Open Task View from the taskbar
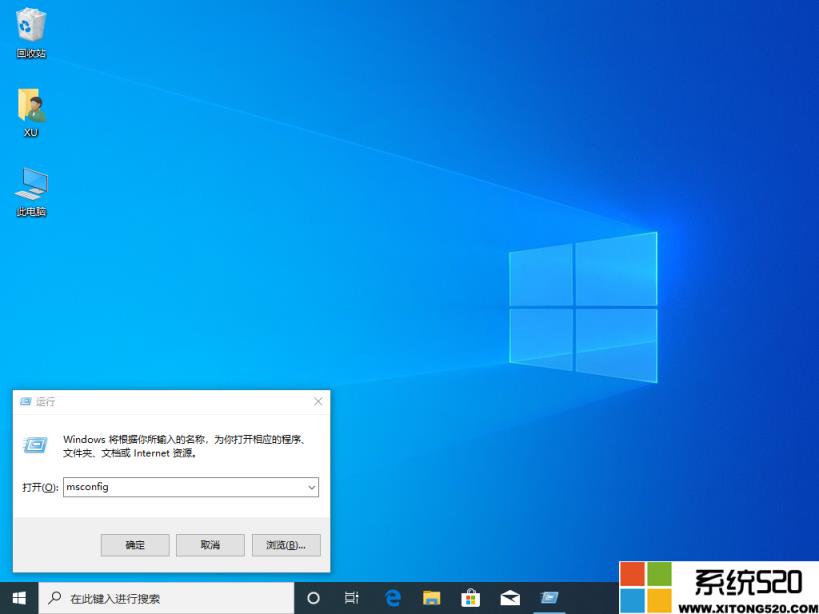This screenshot has width=819, height=614. (350, 596)
